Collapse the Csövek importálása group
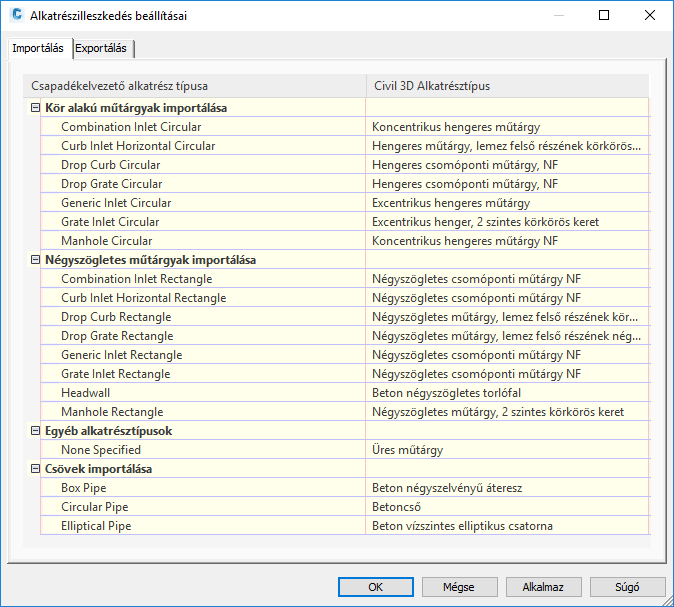Image resolution: width=674 pixels, height=607 pixels. pos(36,469)
